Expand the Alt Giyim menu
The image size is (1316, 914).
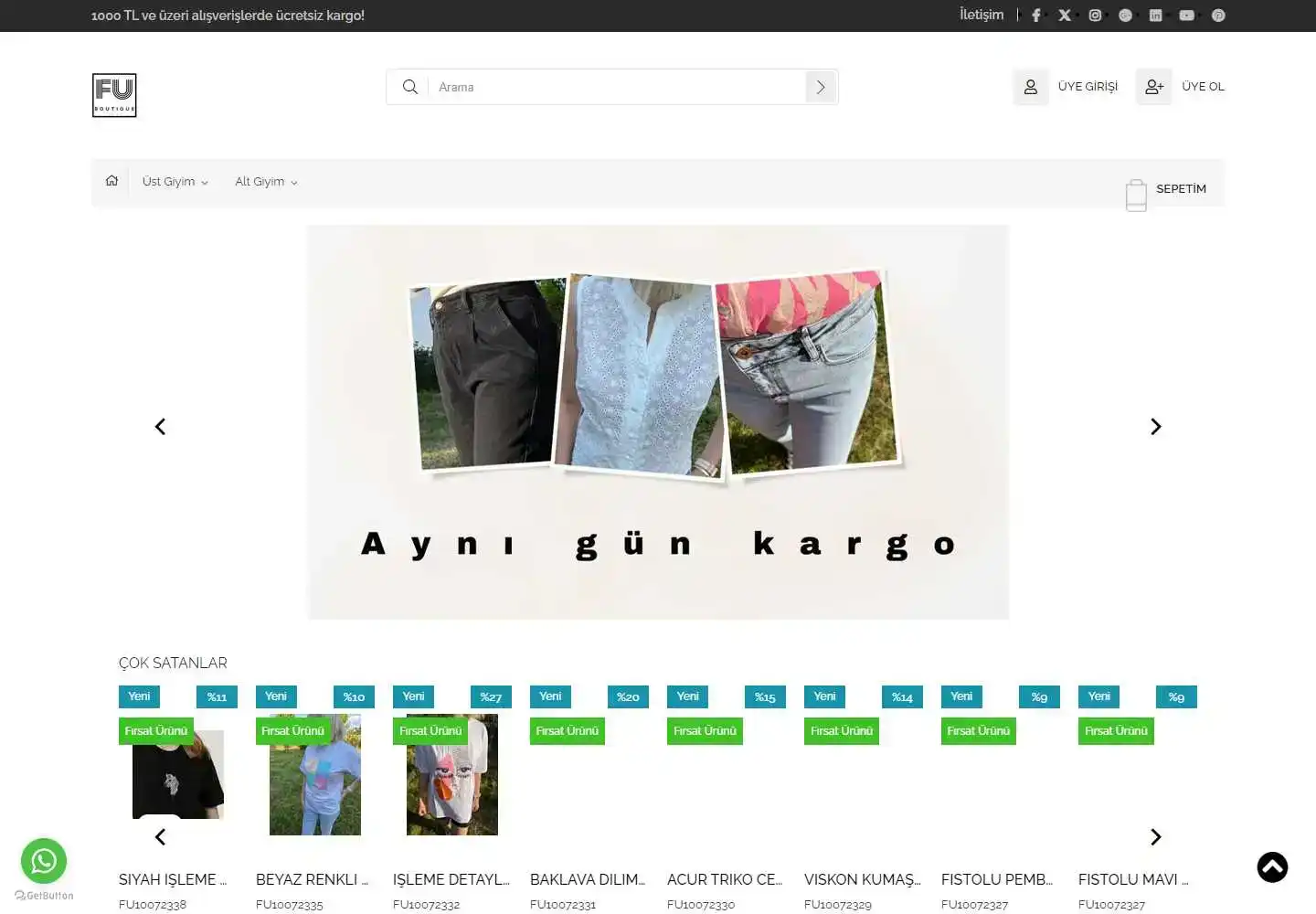[x=266, y=182]
